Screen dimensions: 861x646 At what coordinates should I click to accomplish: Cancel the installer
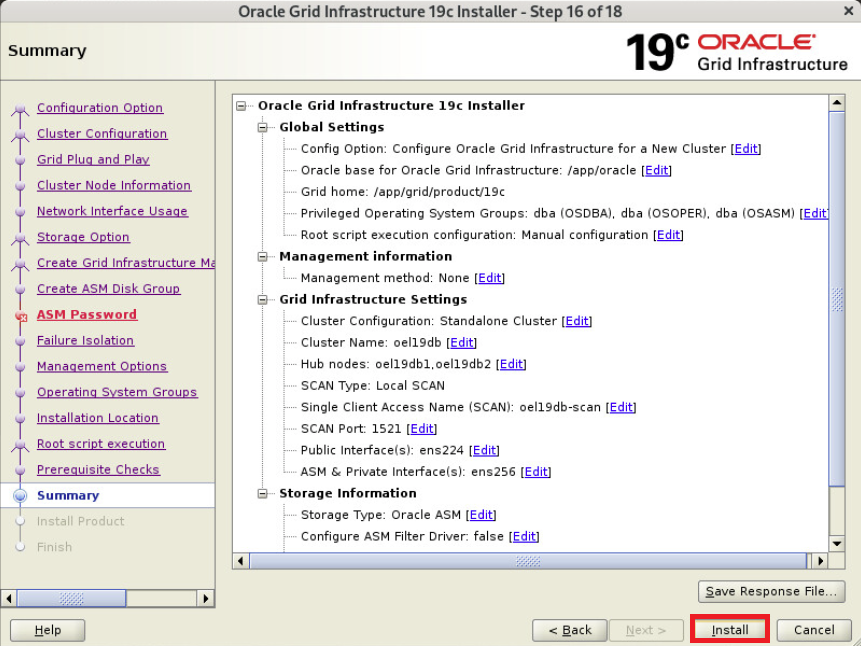click(814, 630)
